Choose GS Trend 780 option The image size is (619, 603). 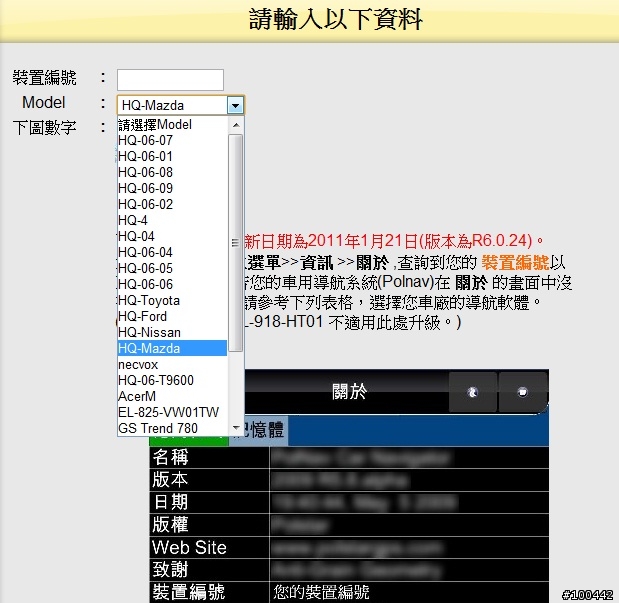tap(172, 428)
